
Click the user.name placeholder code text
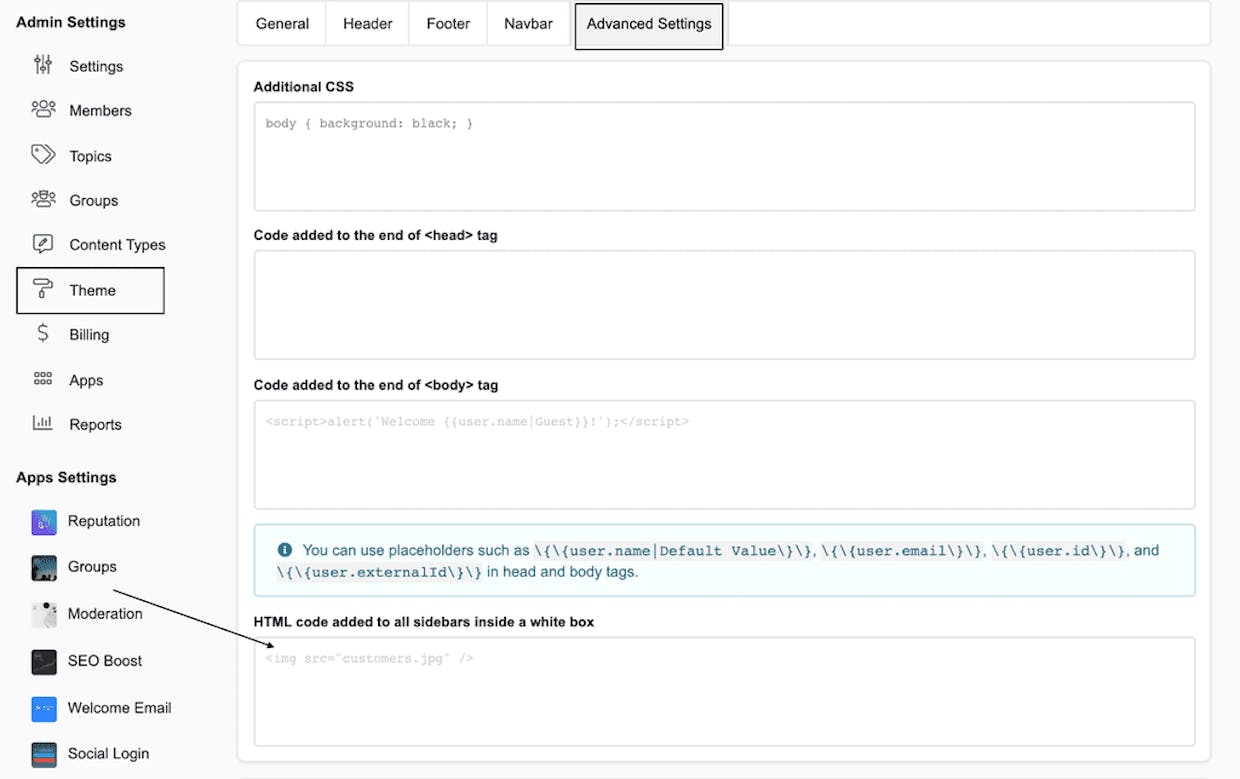[673, 551]
